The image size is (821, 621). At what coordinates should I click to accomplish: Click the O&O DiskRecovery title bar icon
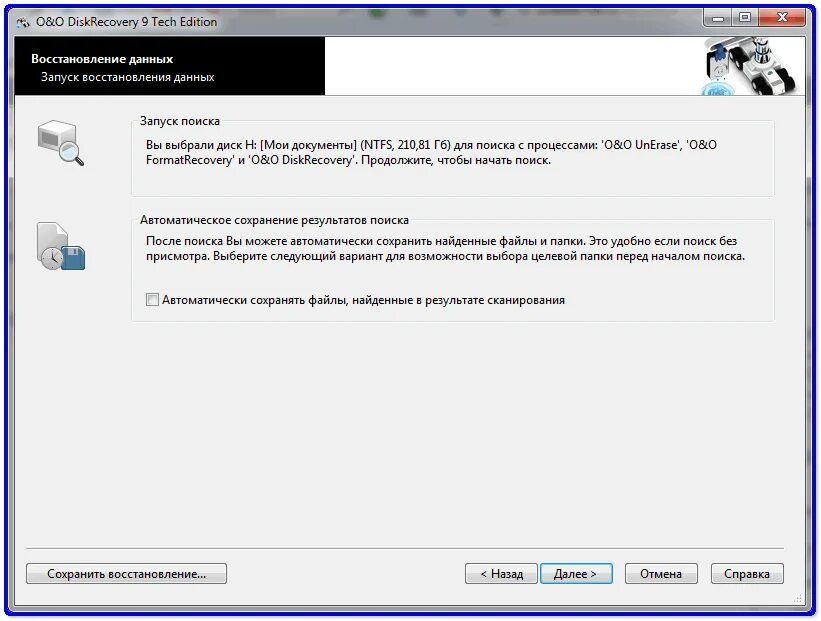pyautogui.click(x=23, y=23)
